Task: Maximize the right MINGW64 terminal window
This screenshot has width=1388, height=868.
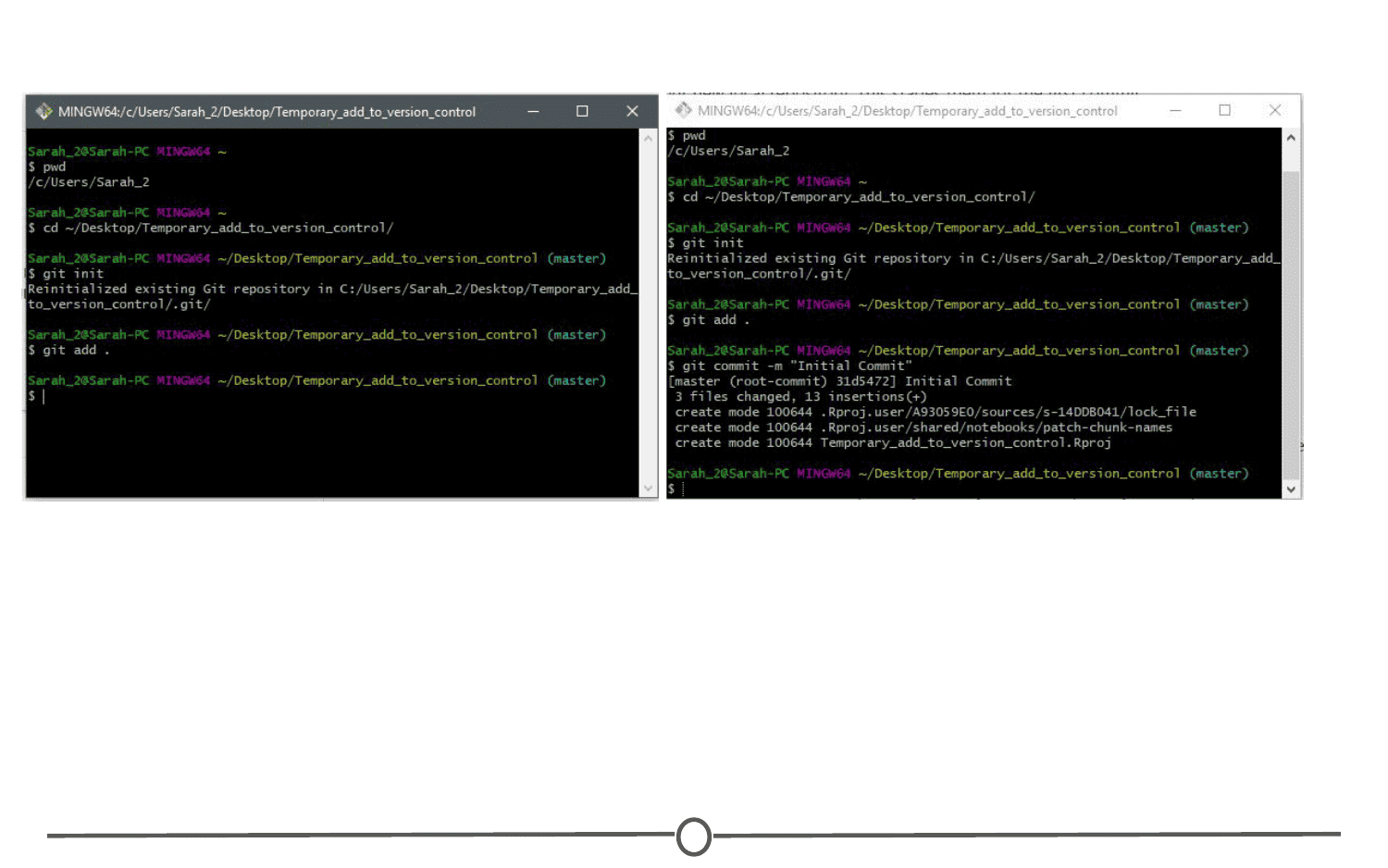Action: click(x=1224, y=110)
